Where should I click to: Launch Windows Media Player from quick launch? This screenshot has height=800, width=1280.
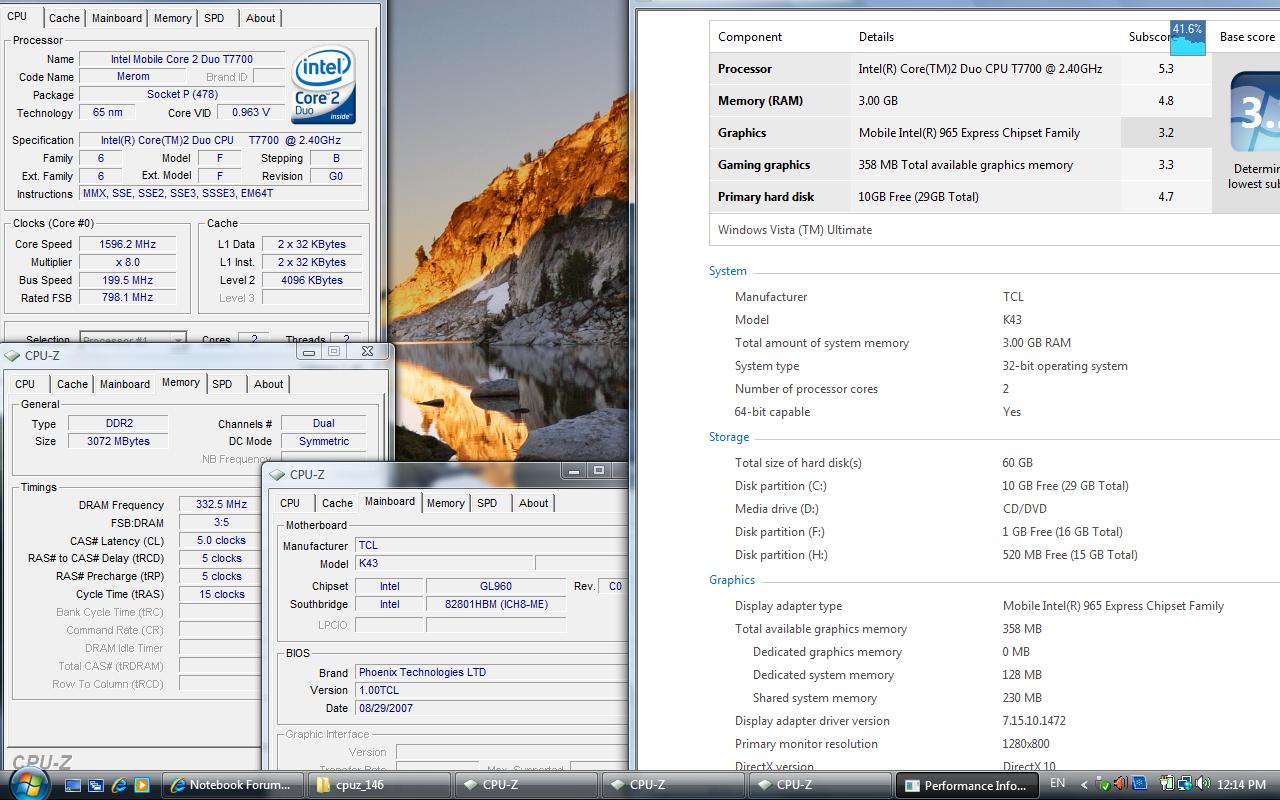[141, 785]
